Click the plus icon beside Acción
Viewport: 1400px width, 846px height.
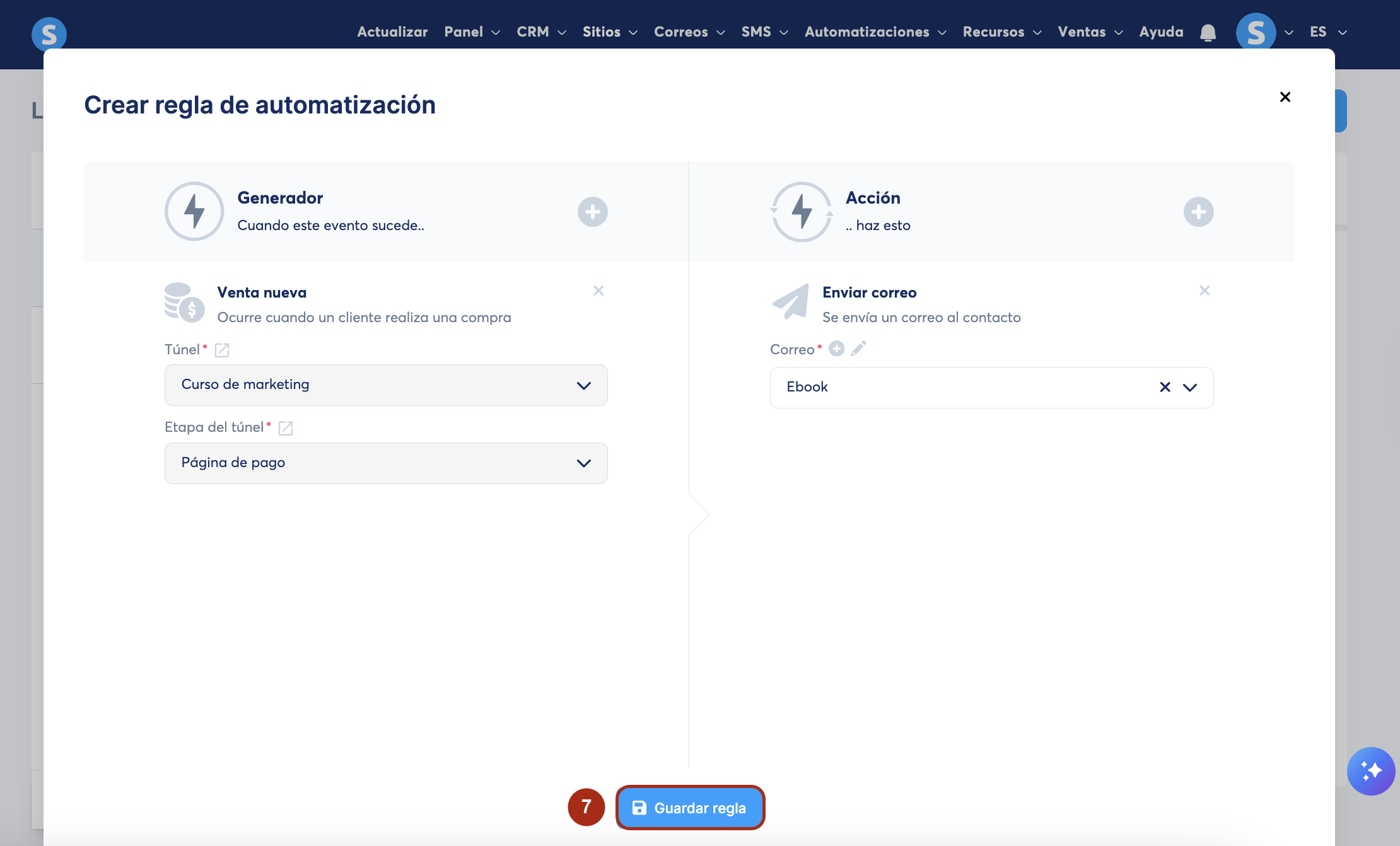click(1198, 212)
